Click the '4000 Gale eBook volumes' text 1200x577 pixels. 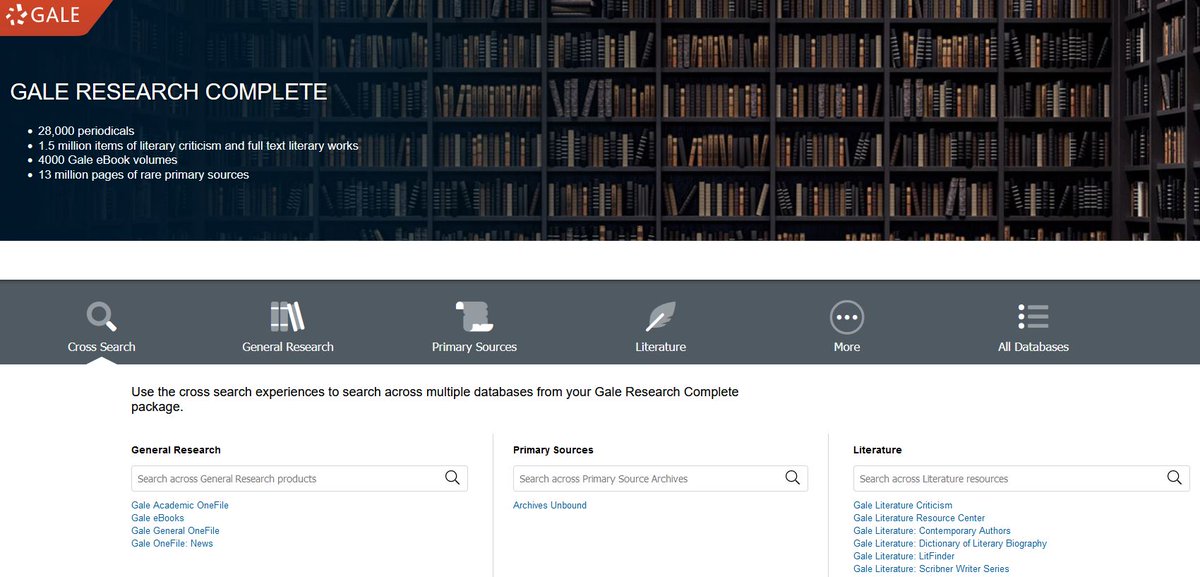pyautogui.click(x=108, y=160)
